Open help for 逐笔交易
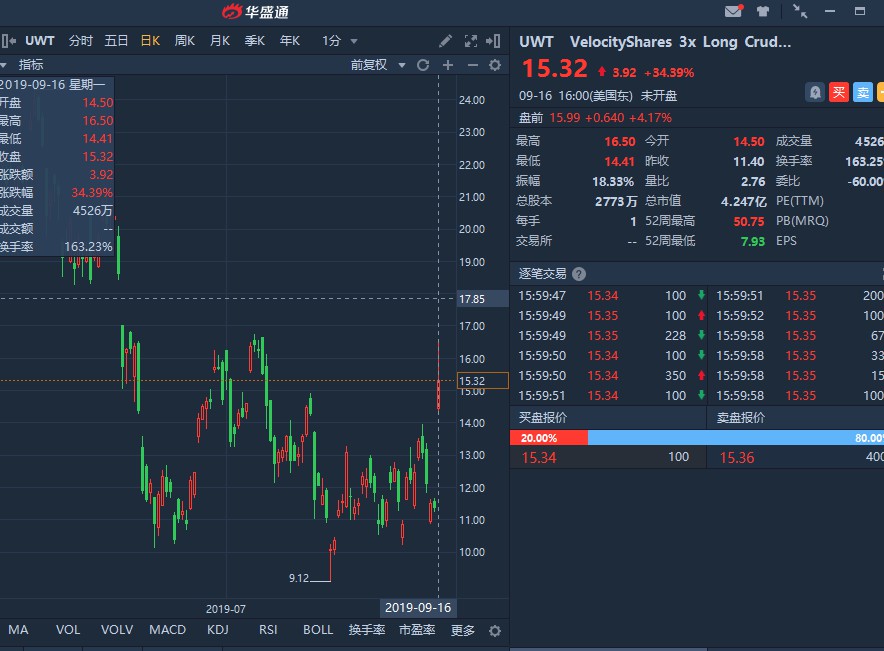 point(578,274)
